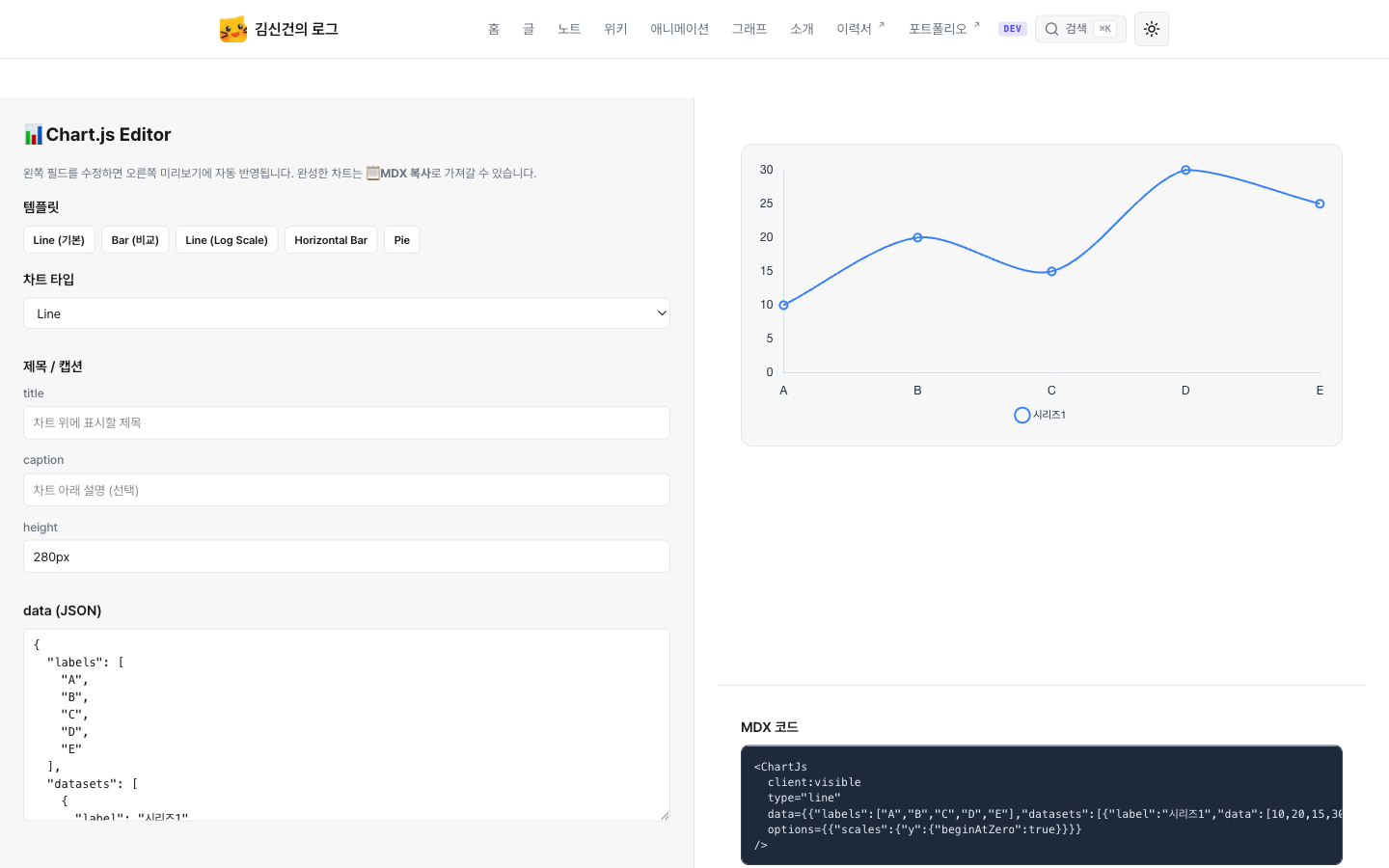This screenshot has height=868, width=1389.
Task: Navigate to 그래프 in the top menu
Action: [749, 29]
